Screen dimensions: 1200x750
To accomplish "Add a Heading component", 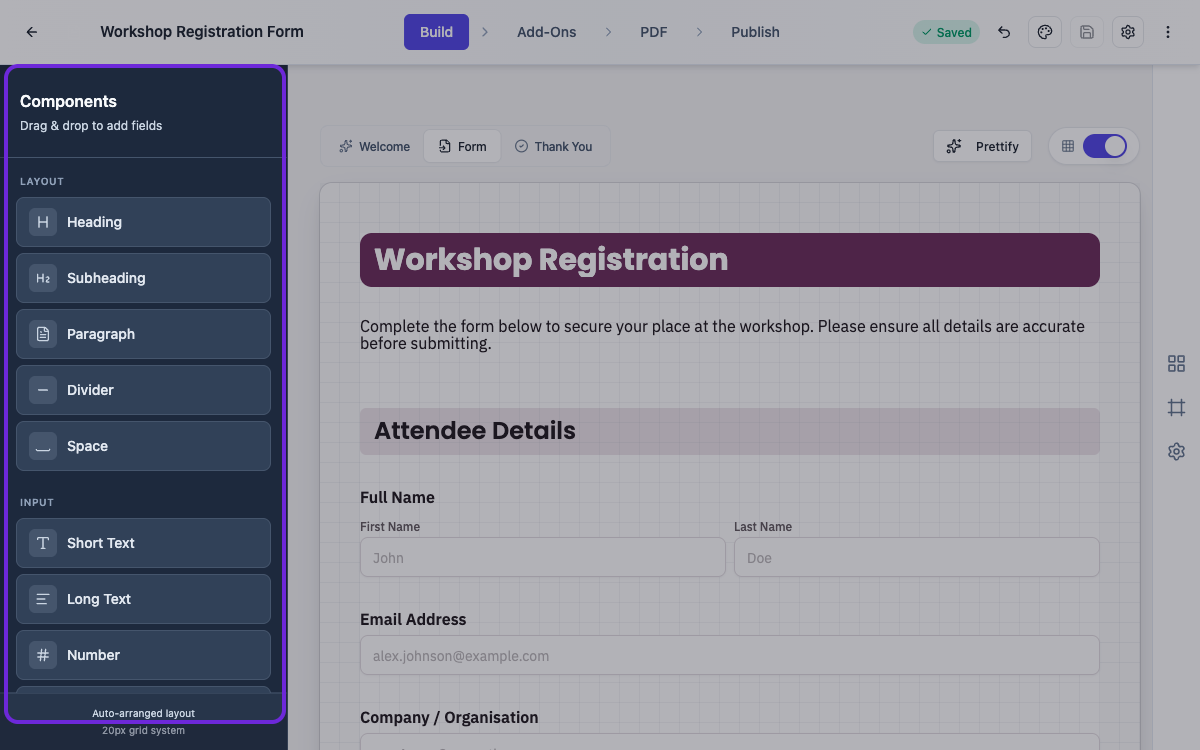I will 143,222.
